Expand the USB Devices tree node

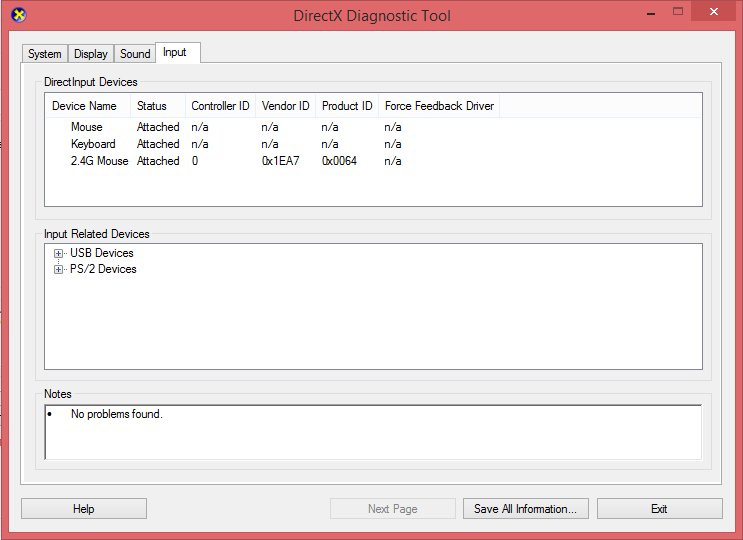click(59, 254)
